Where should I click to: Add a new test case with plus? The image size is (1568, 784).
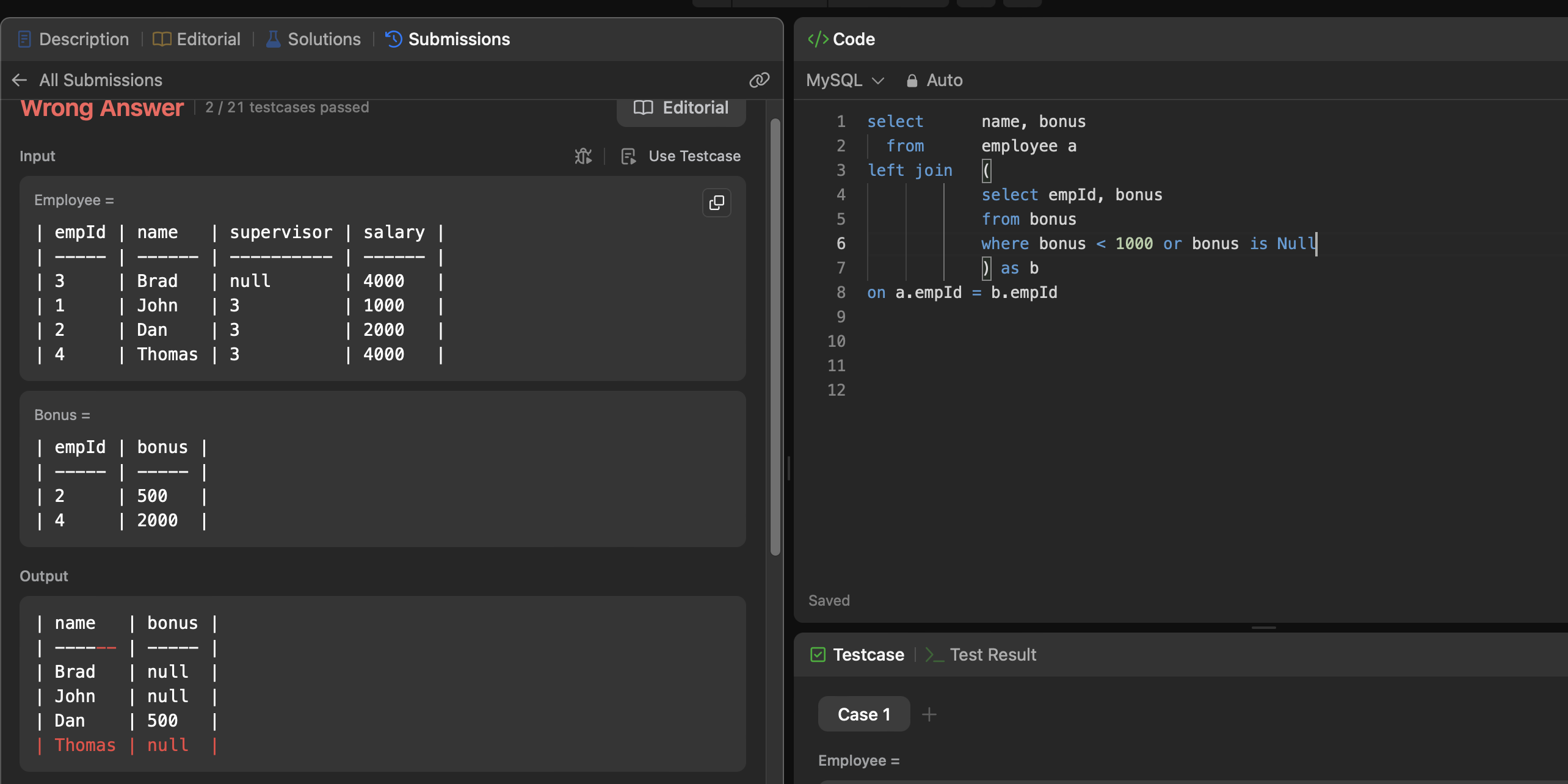[929, 714]
